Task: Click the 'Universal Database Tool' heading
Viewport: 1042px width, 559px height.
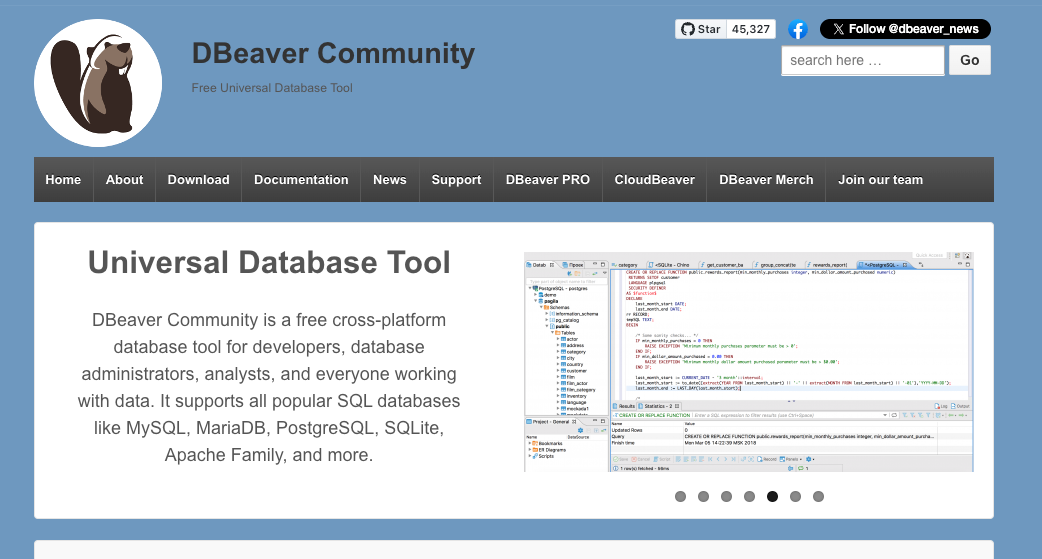Action: tap(269, 262)
